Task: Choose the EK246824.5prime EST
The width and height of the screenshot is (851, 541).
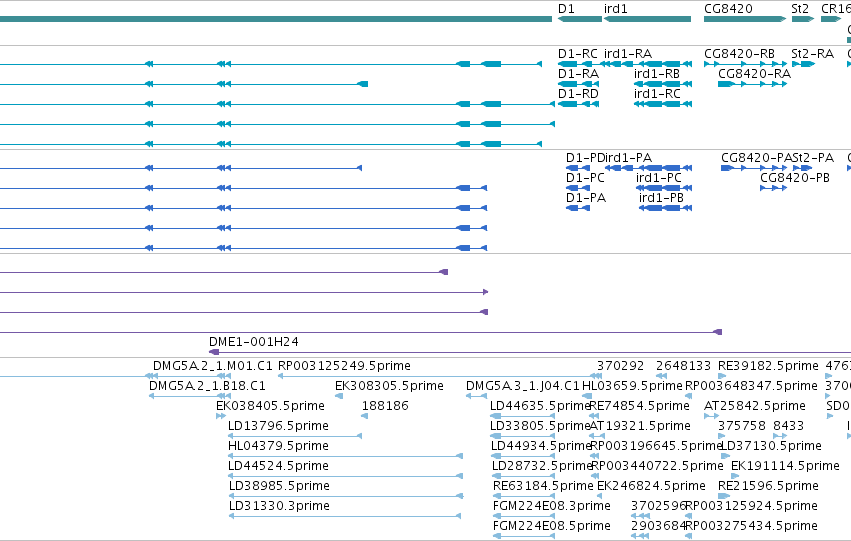Action: point(651,486)
